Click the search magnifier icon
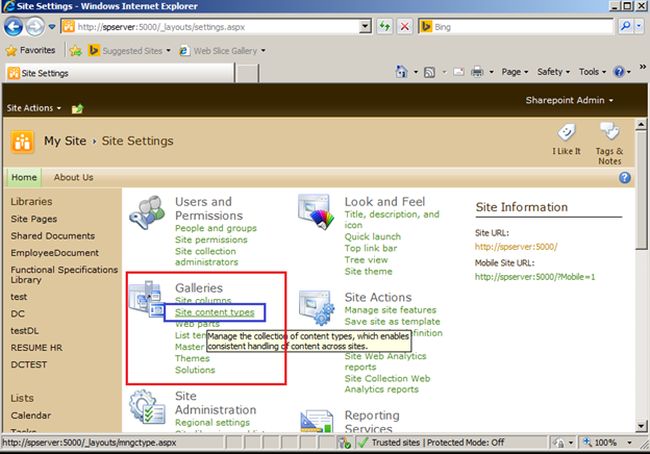The image size is (650, 454). point(625,26)
